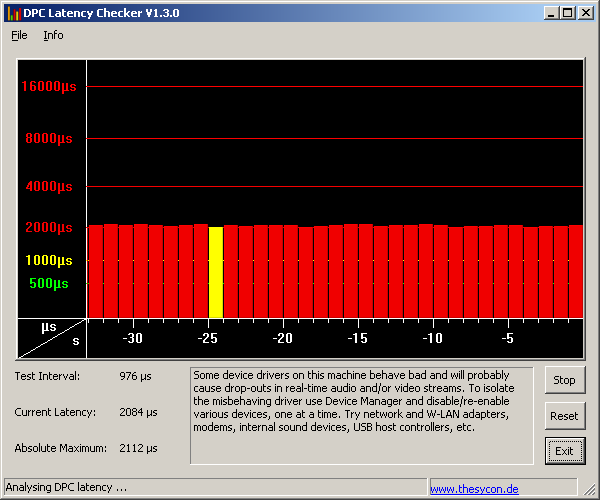Click the Current Latency label

pyautogui.click(x=55, y=412)
